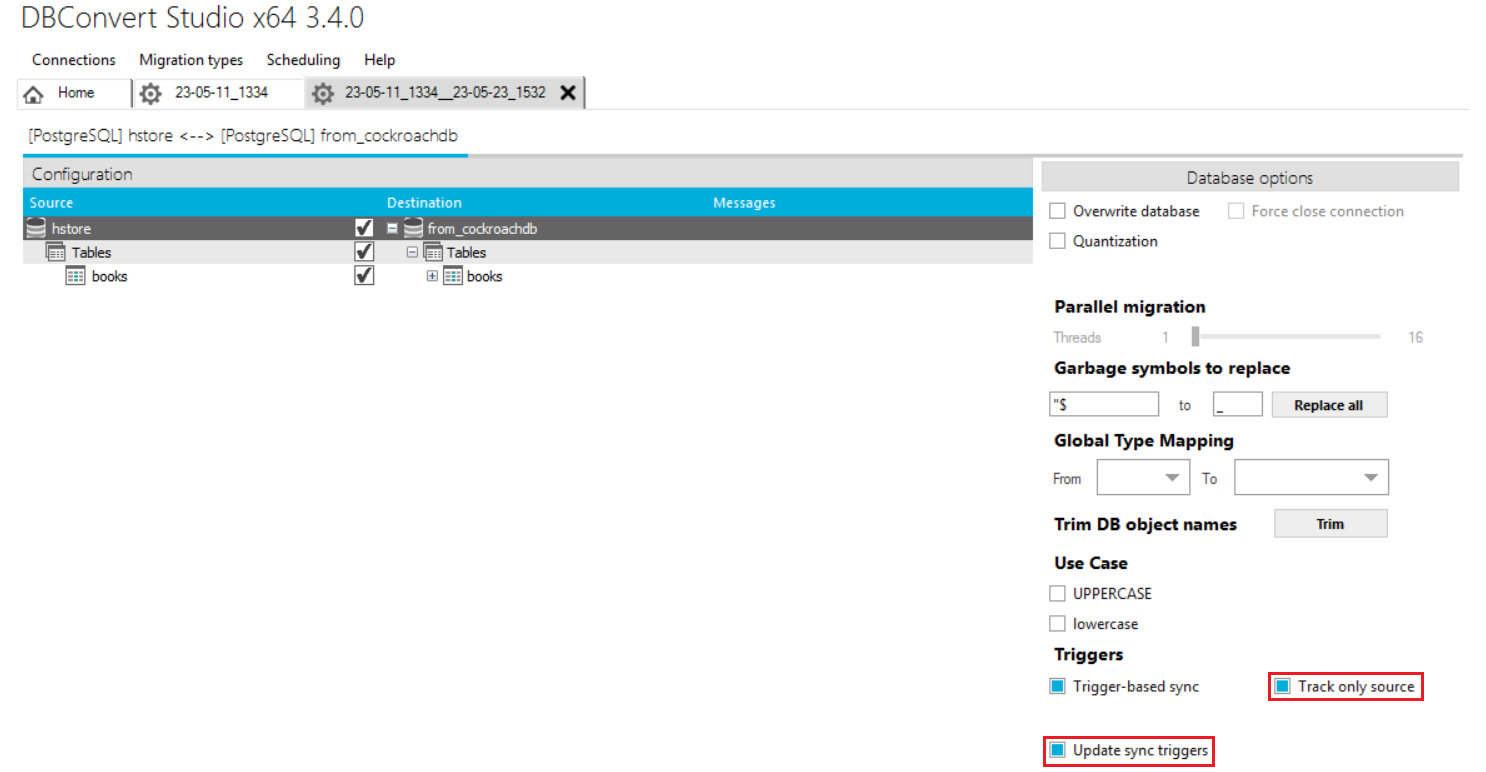This screenshot has width=1486, height=772.
Task: Focus the Garbage symbols input field
Action: 1104,405
